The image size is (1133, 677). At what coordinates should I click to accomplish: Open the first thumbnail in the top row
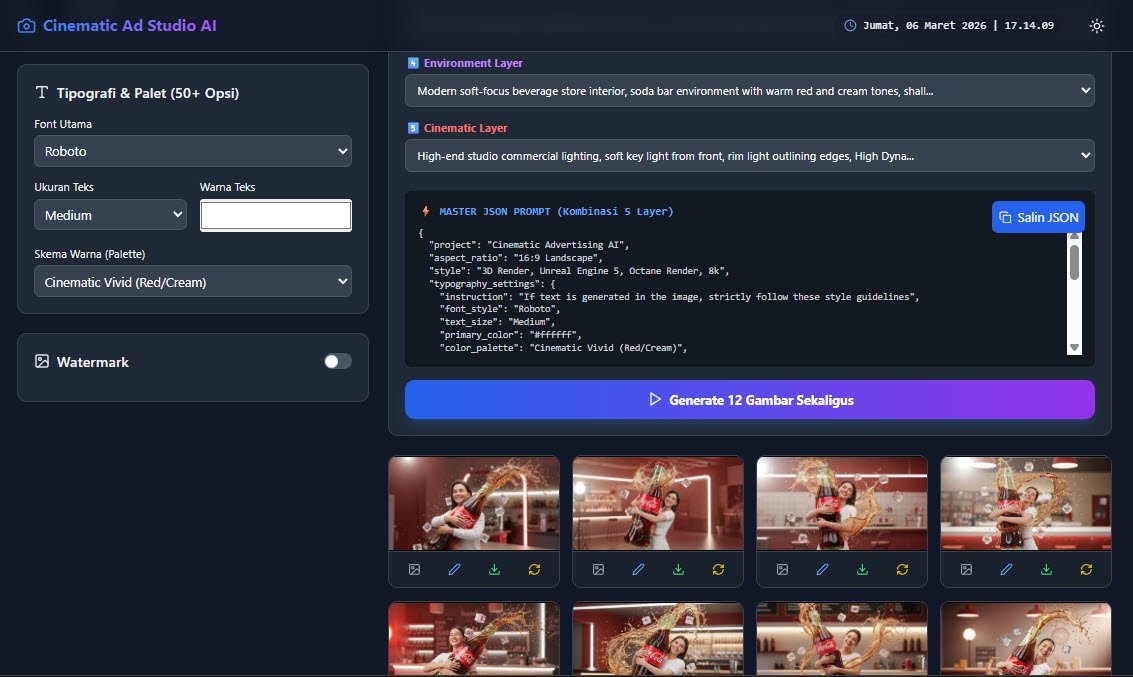[x=474, y=504]
